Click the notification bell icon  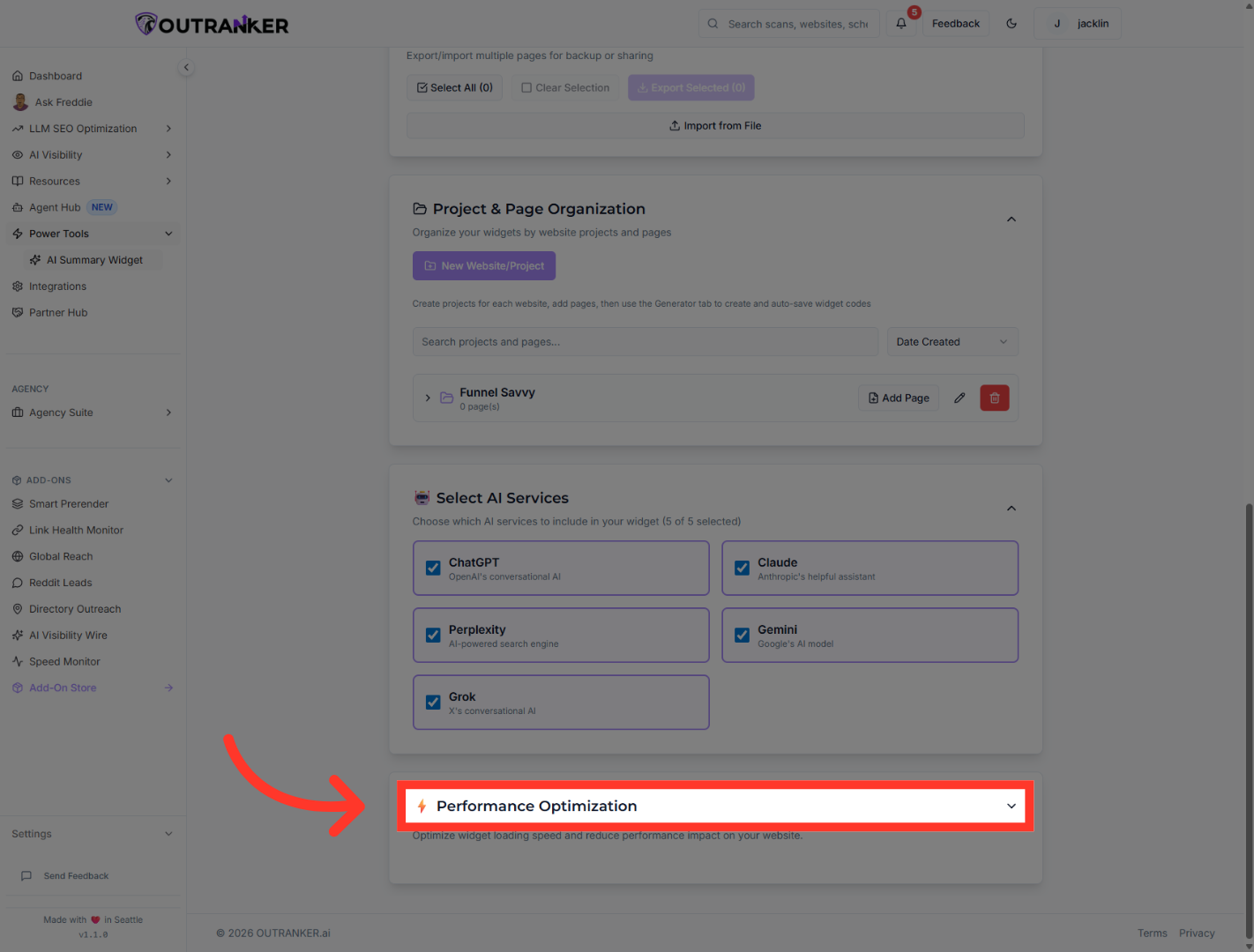click(901, 23)
